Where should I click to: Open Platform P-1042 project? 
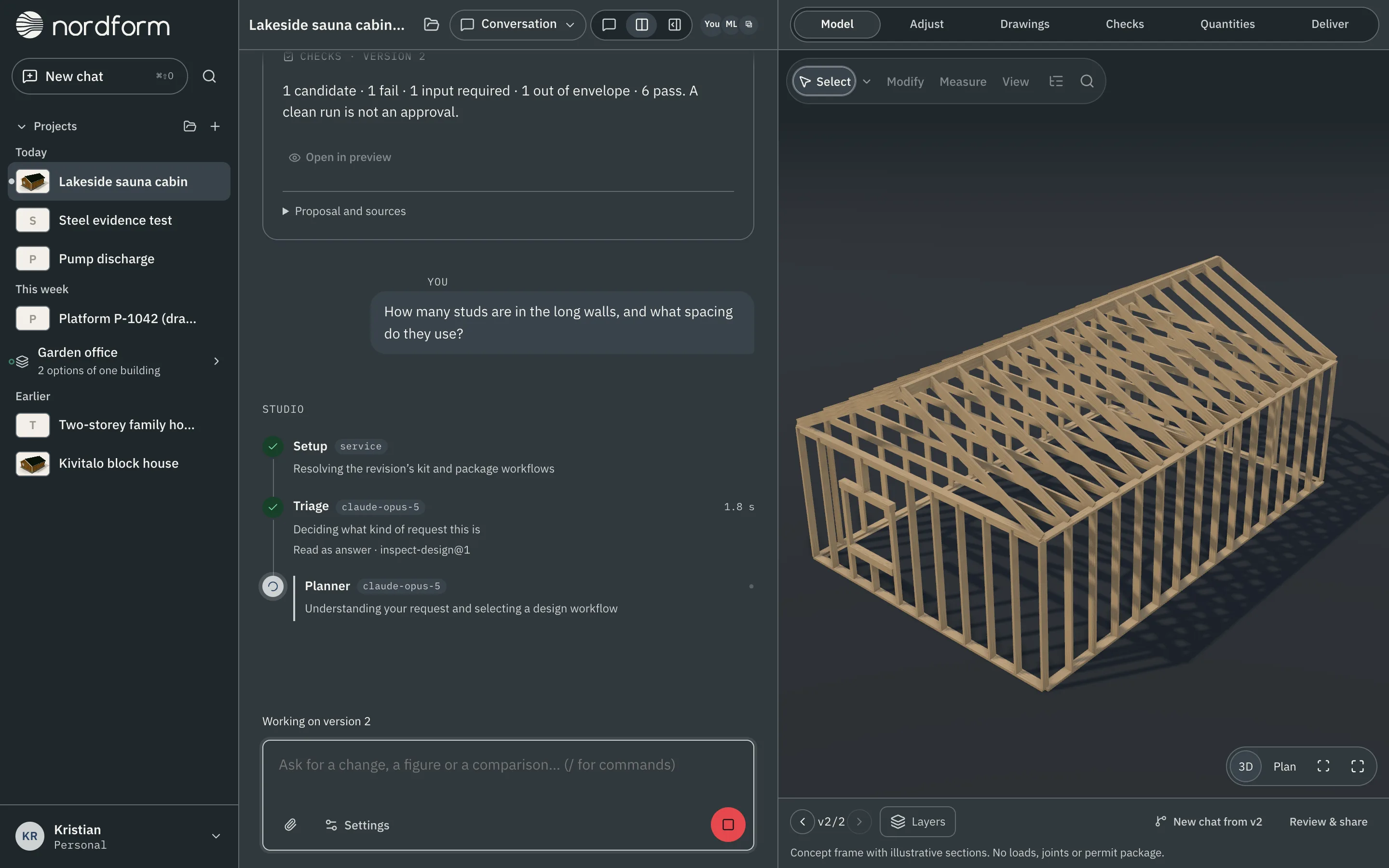[x=119, y=319]
